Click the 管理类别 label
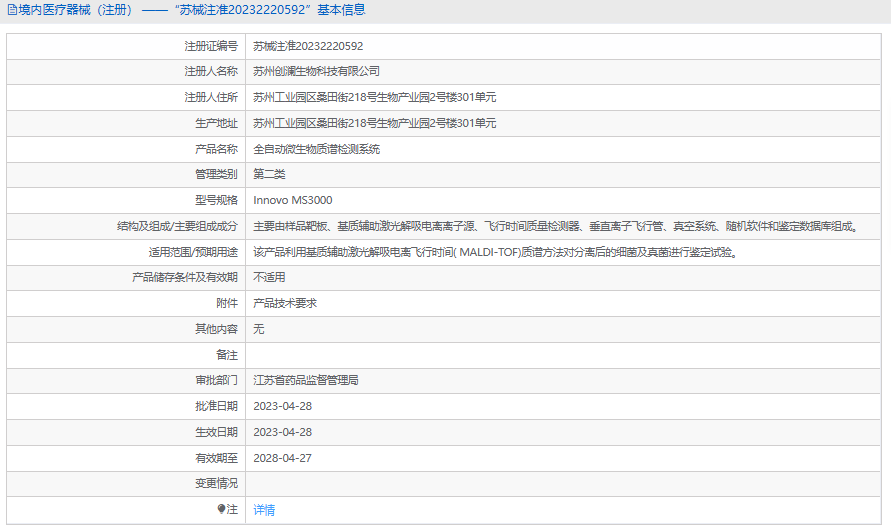 click(216, 174)
